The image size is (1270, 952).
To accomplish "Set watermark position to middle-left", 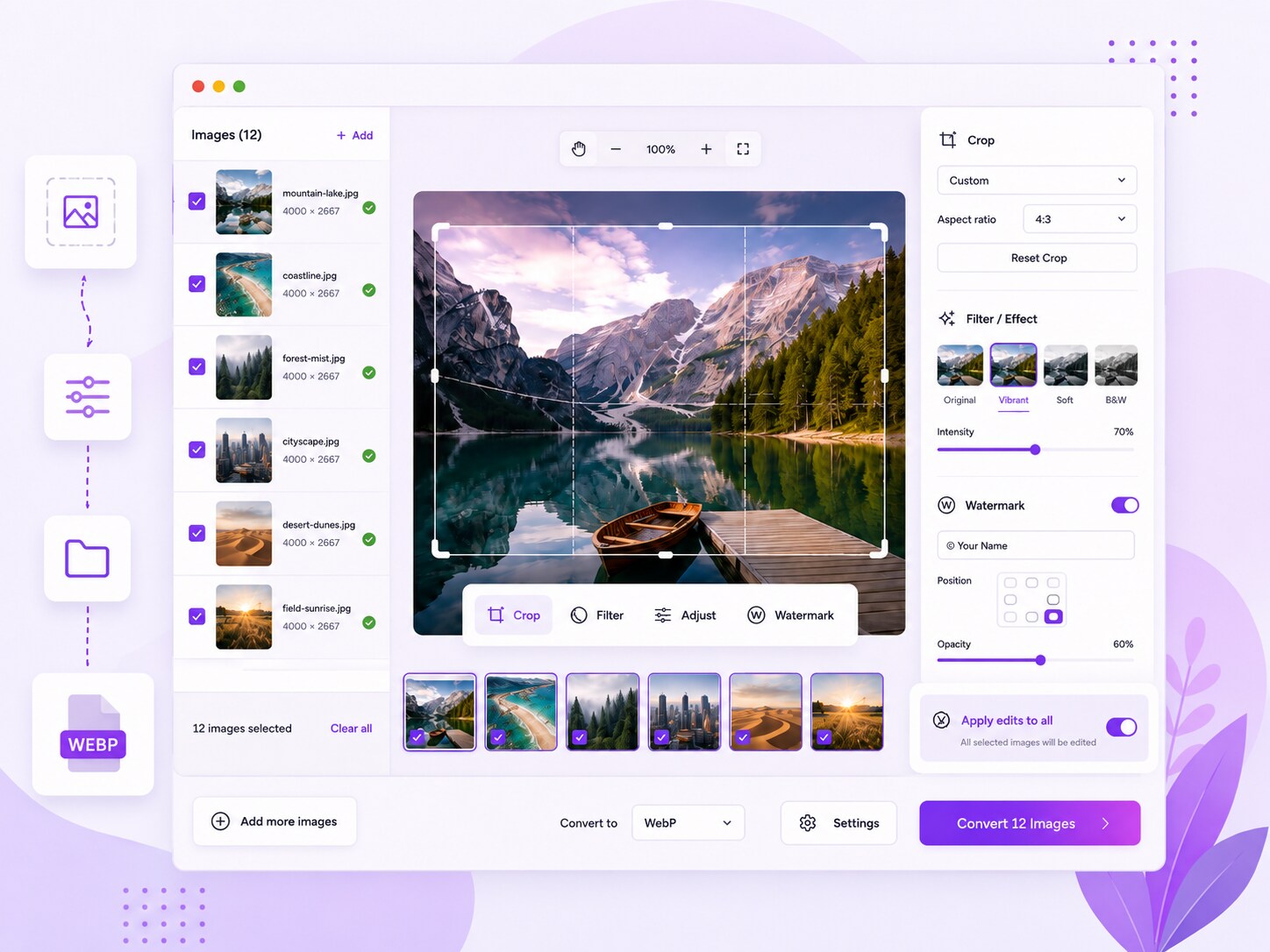I will 1010,600.
